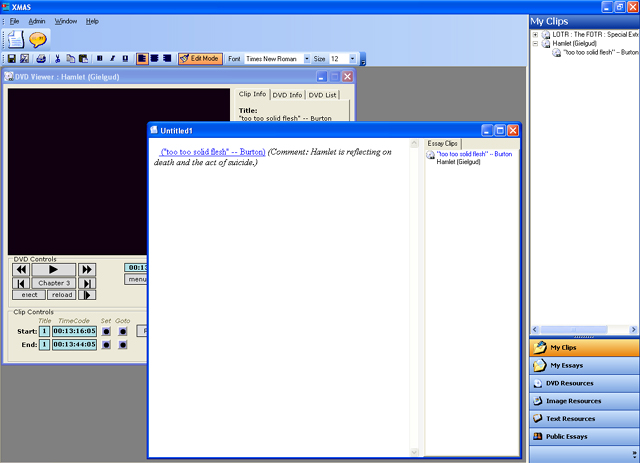This screenshot has width=640, height=463.
Task: Toggle italic text formatting
Action: tap(112, 59)
